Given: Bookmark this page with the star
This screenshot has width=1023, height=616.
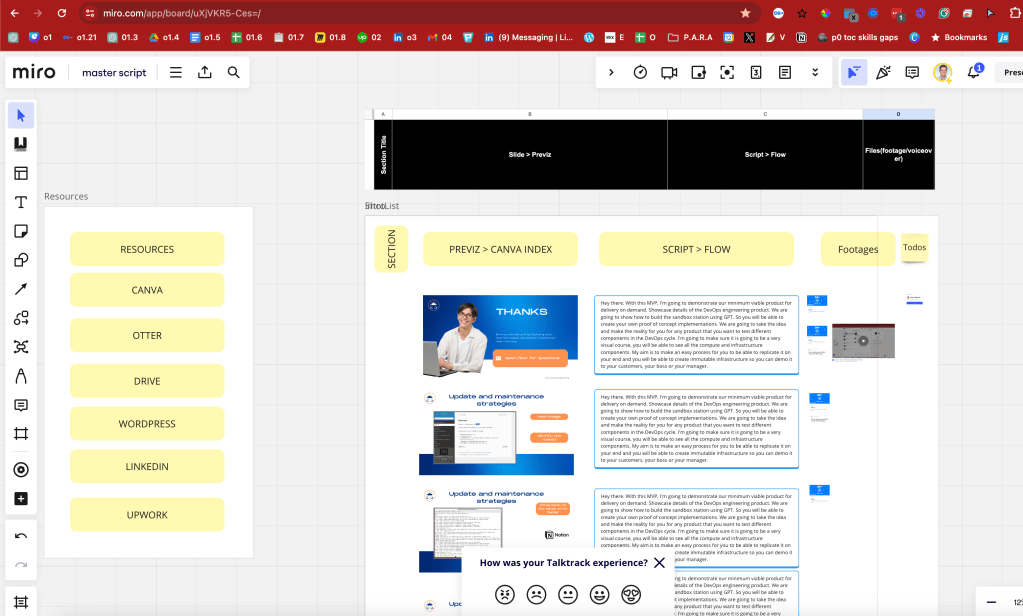Looking at the screenshot, I should 745,13.
